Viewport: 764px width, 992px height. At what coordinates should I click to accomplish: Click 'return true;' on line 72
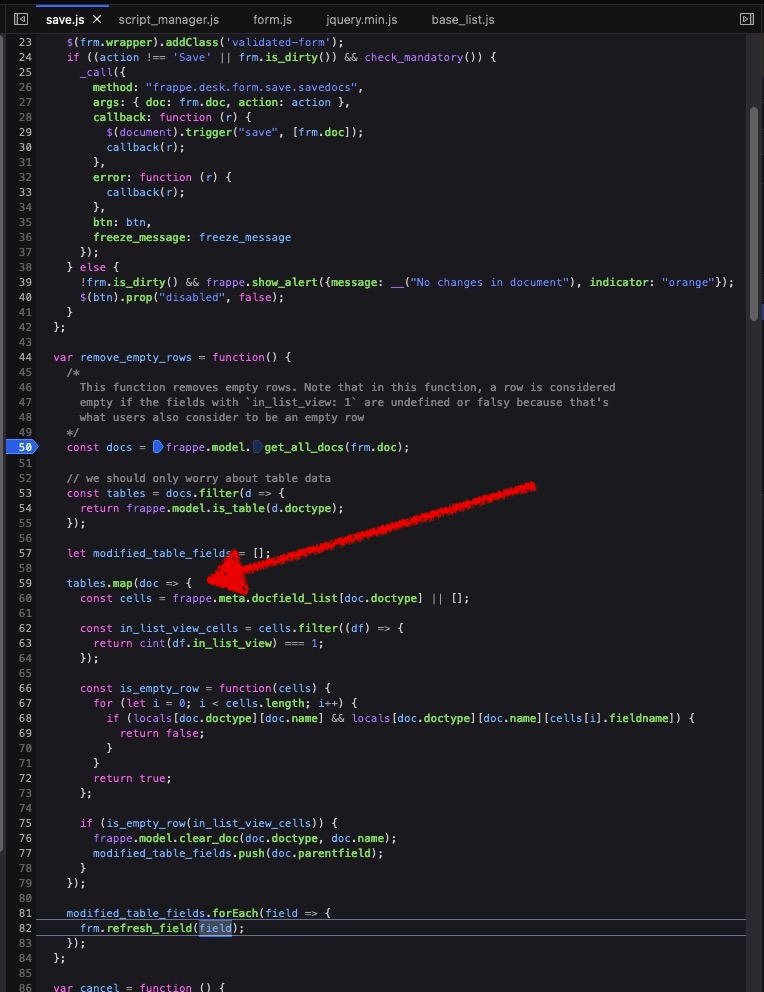coord(132,778)
